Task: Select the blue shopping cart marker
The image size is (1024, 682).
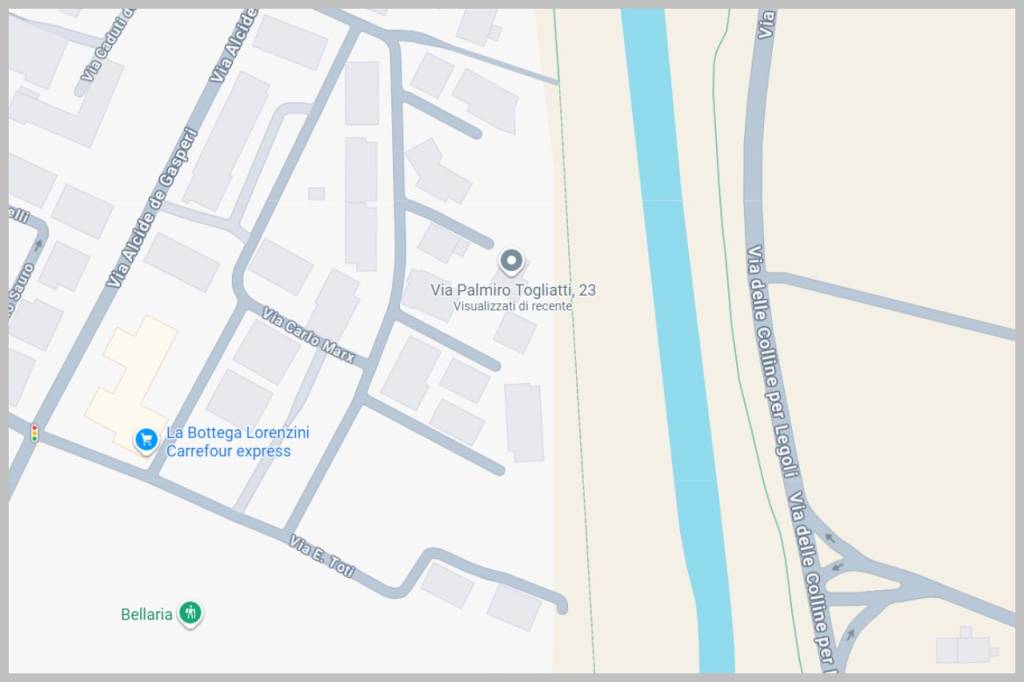Action: (x=146, y=439)
